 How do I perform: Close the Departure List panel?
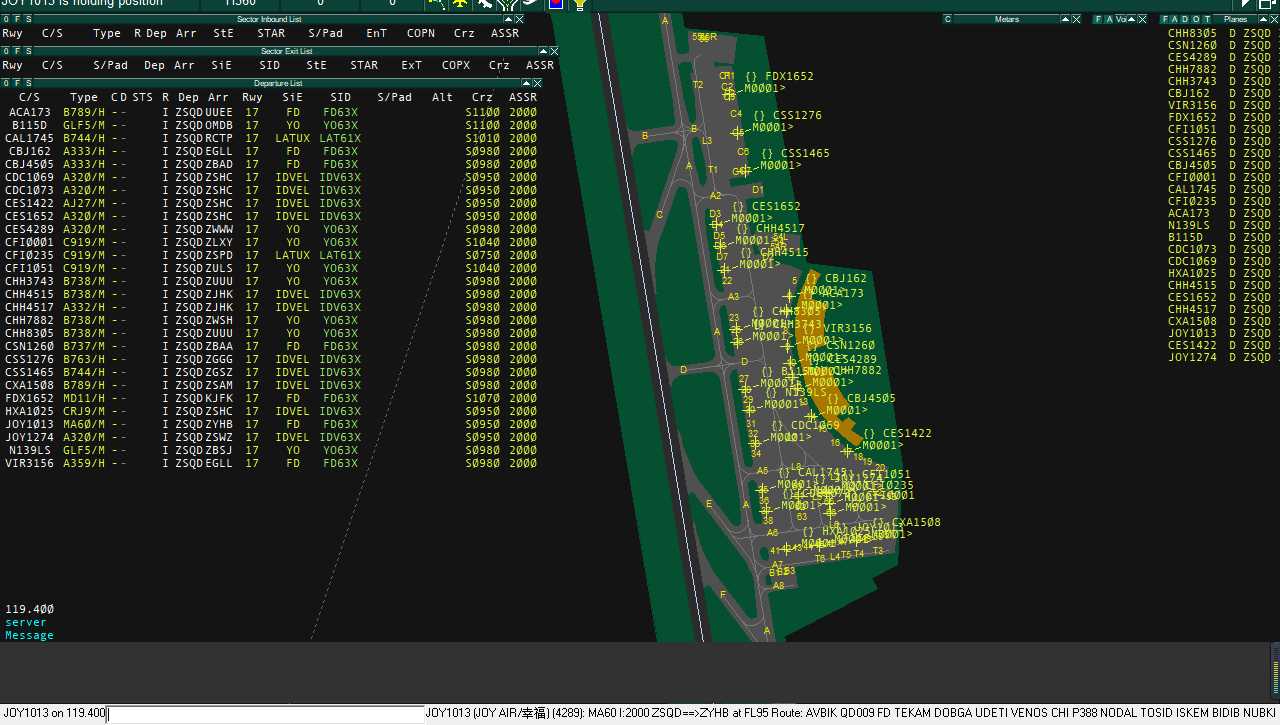click(537, 83)
